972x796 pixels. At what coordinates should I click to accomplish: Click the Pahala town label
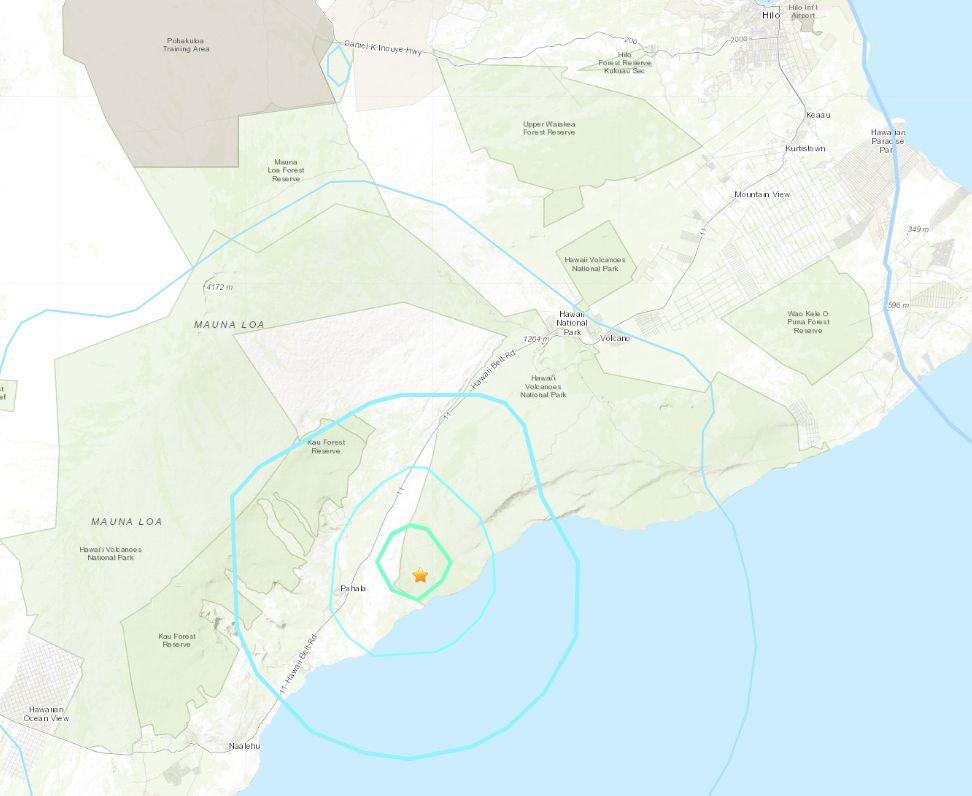click(x=353, y=588)
